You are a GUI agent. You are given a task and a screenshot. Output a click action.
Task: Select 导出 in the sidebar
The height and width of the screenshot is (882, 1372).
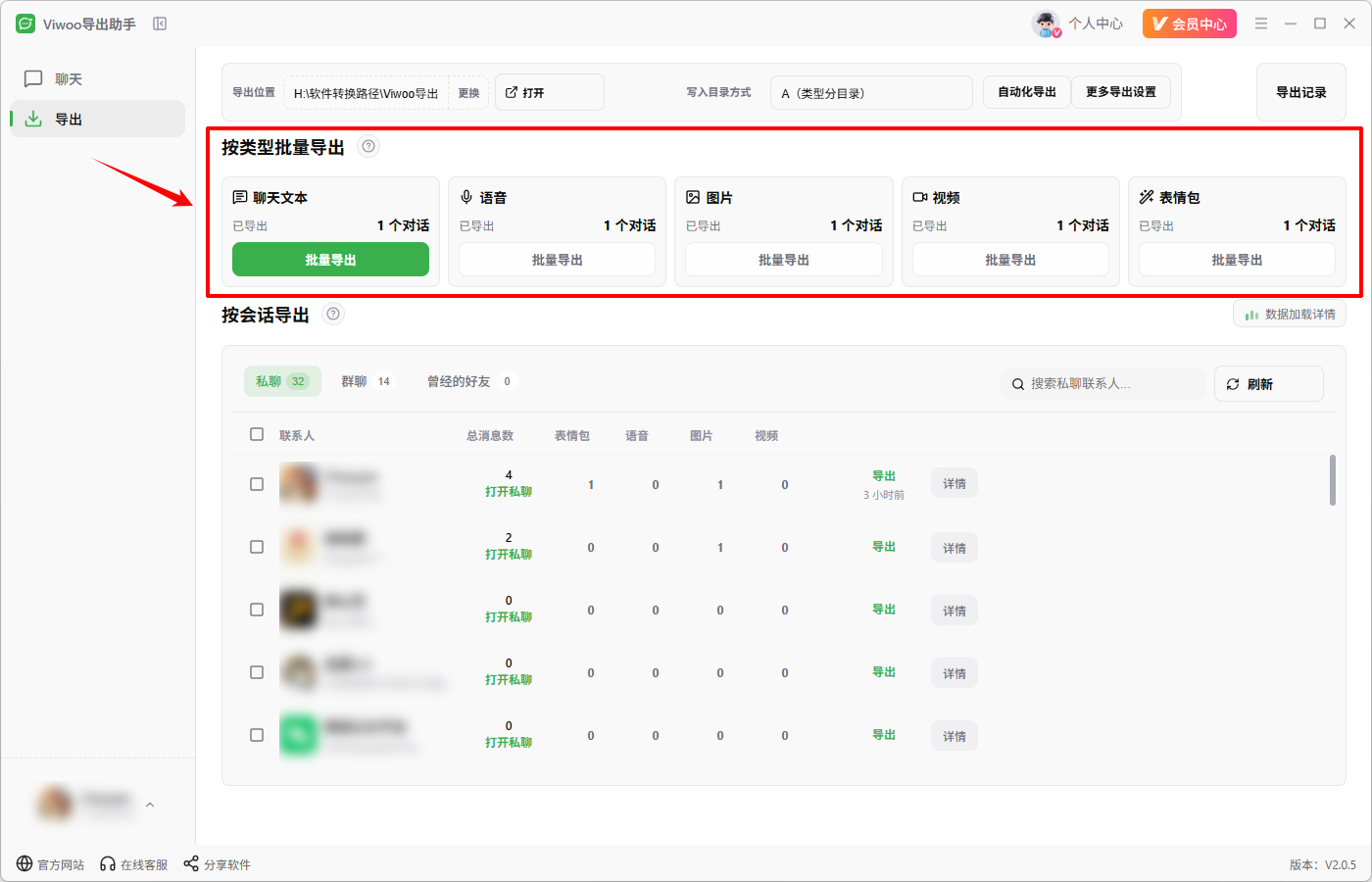pyautogui.click(x=97, y=119)
